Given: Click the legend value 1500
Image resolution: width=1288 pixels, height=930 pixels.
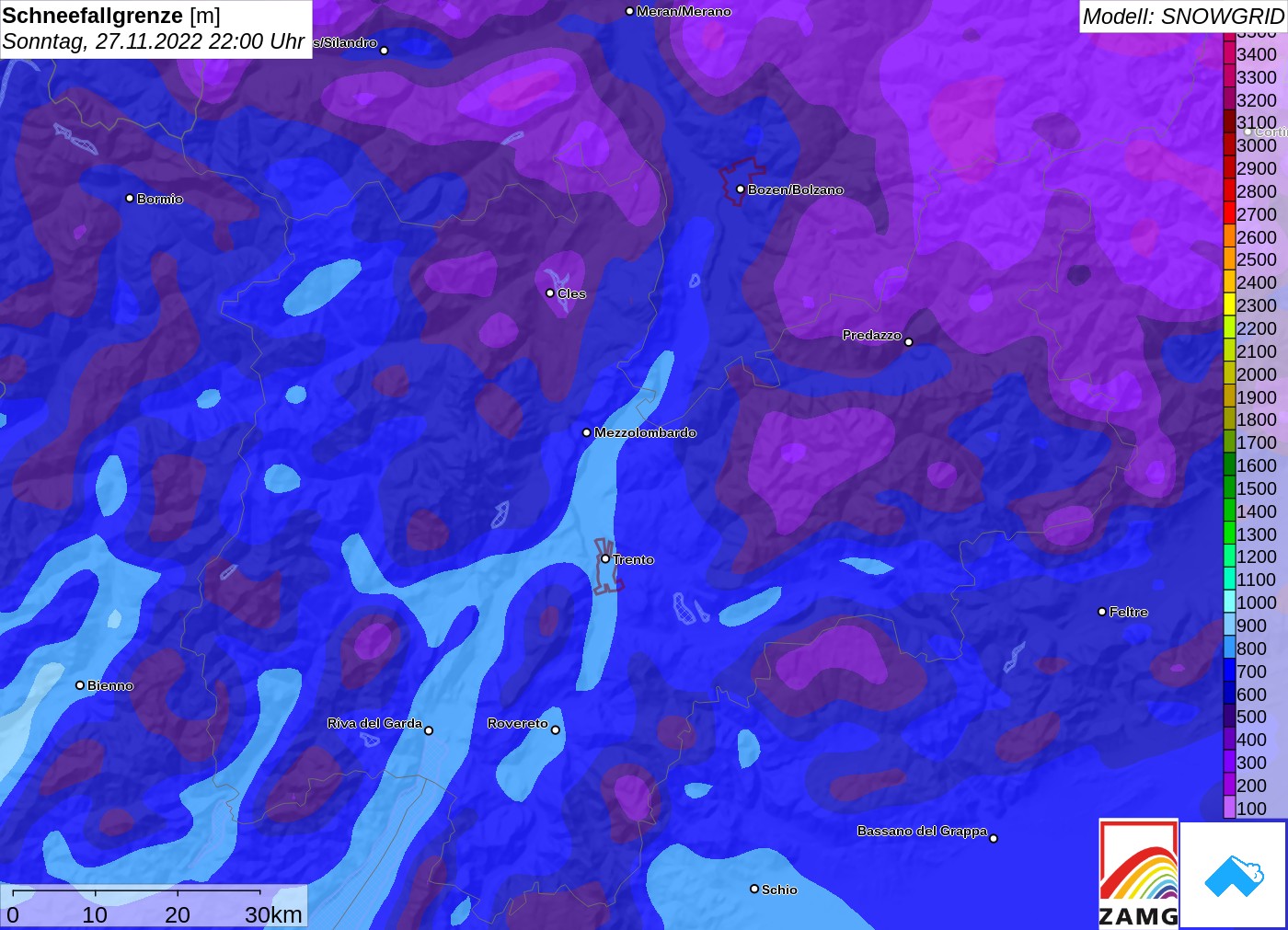Looking at the screenshot, I should (1257, 488).
